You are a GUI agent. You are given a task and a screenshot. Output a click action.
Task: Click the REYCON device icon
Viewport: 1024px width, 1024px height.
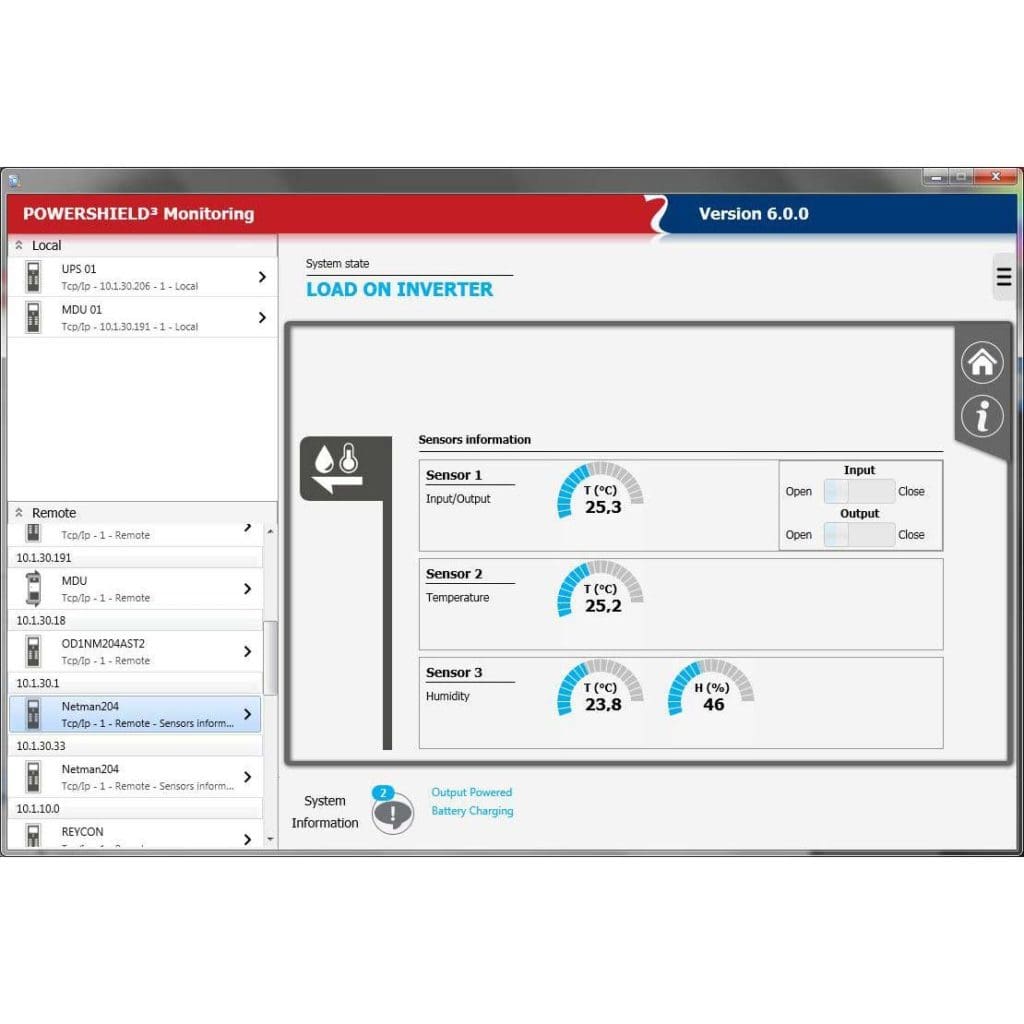pos(33,835)
